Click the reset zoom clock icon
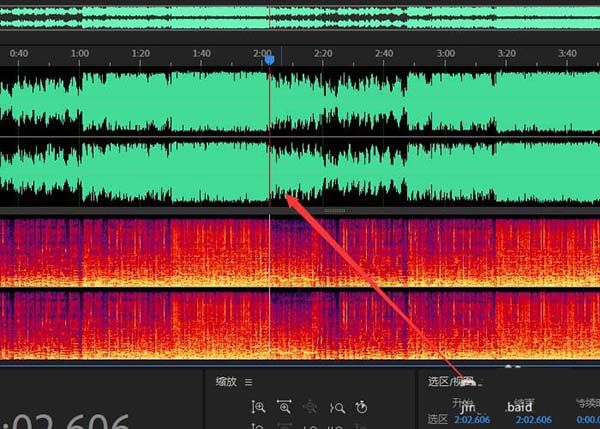This screenshot has height=429, width=600. click(361, 408)
